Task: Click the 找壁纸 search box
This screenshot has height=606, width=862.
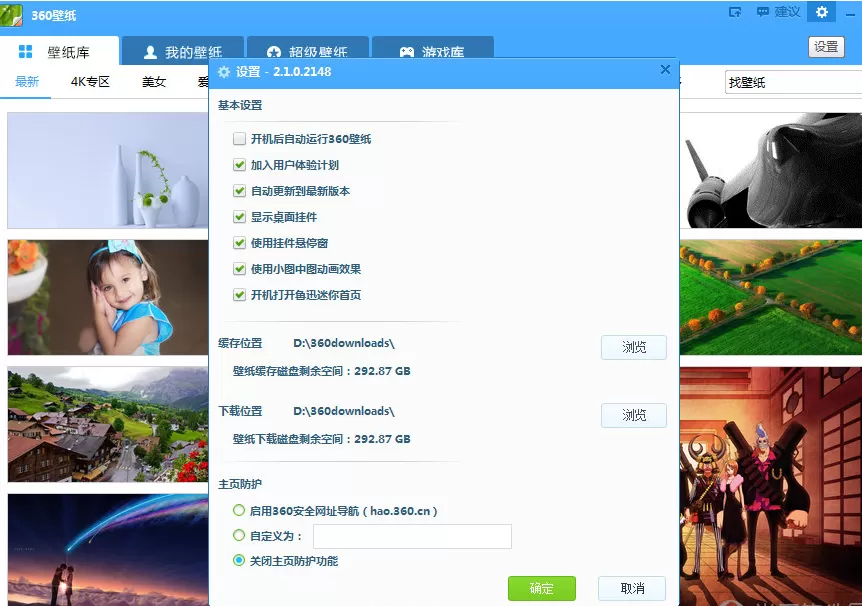Action: [x=793, y=82]
